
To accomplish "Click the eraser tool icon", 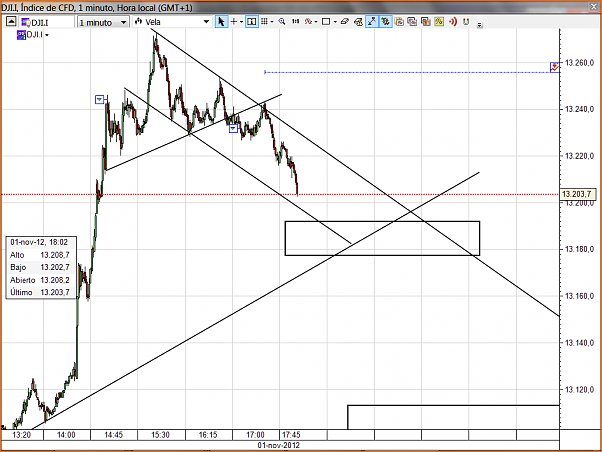I will [344, 22].
